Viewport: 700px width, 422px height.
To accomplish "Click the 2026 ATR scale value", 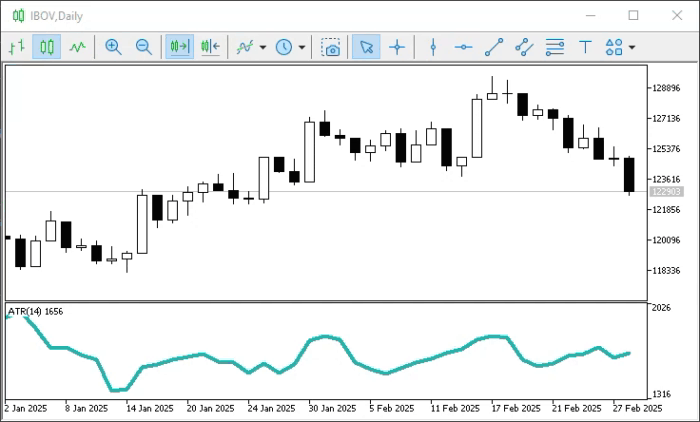I will [x=661, y=308].
